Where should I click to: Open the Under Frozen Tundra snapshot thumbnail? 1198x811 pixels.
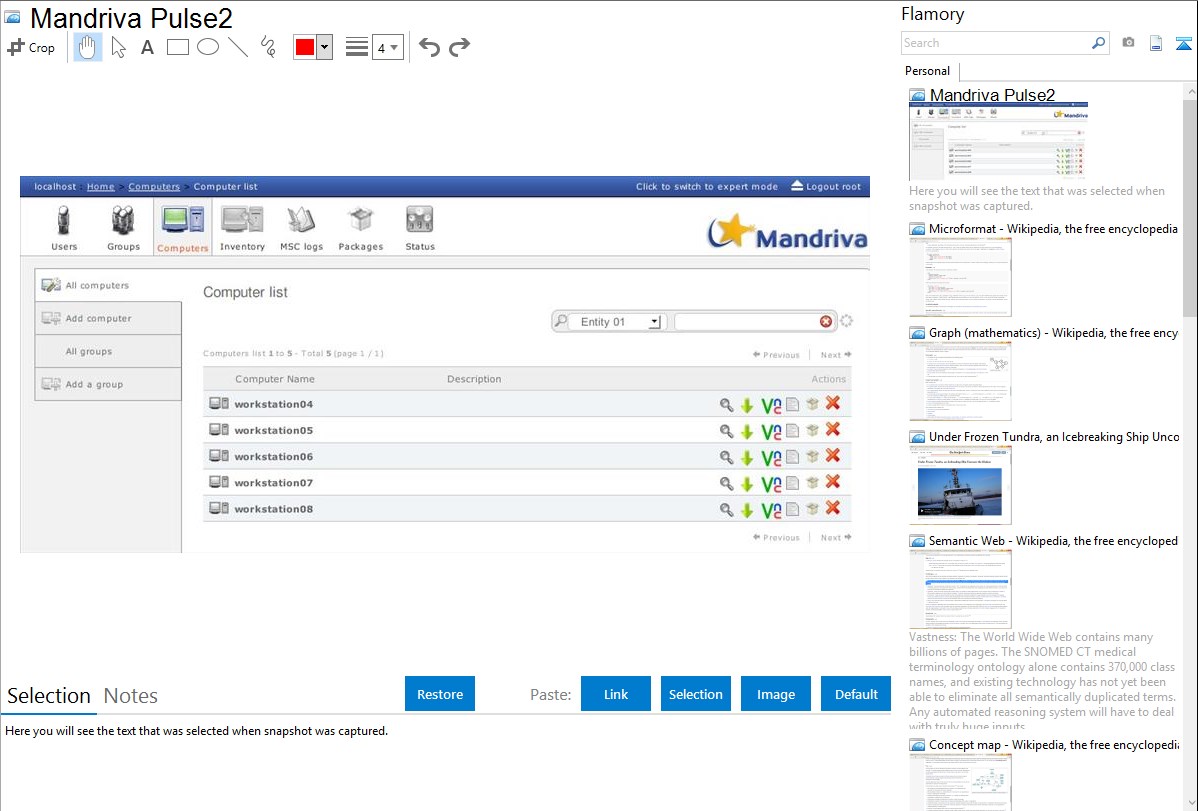pos(960,485)
